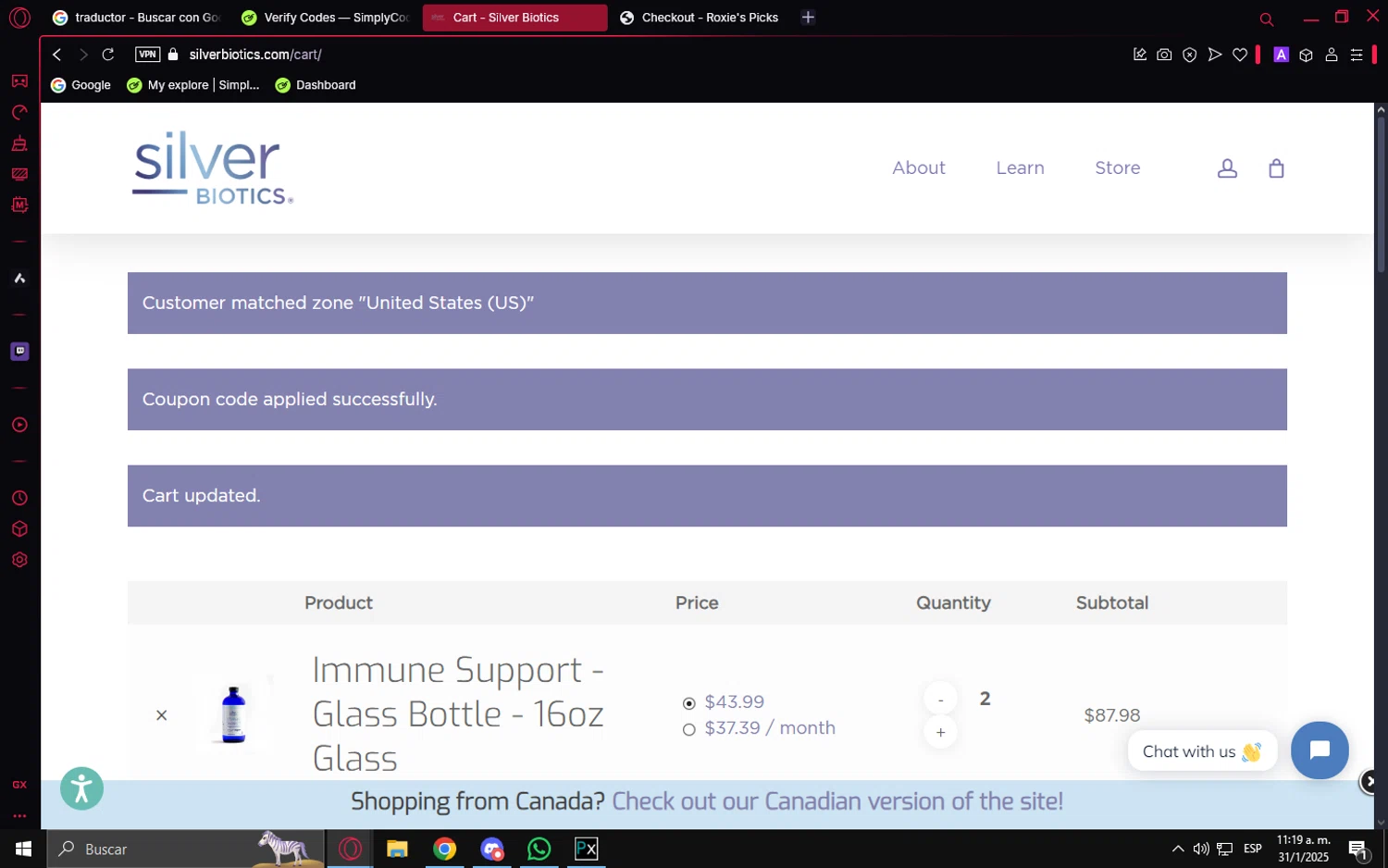Image resolution: width=1388 pixels, height=868 pixels.
Task: Select the $43.99 one-time price option
Action: pos(688,703)
